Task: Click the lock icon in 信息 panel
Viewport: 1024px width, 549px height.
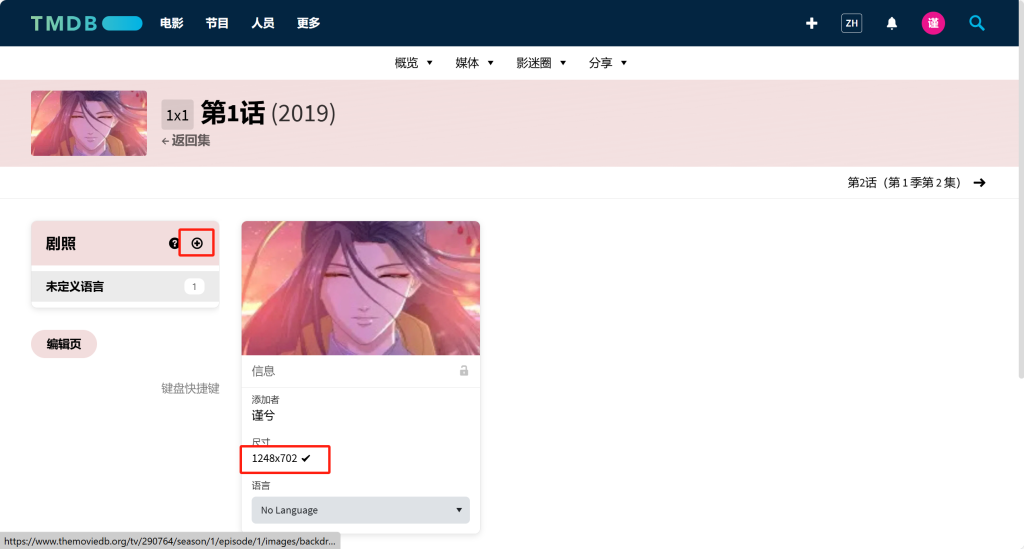Action: [464, 371]
